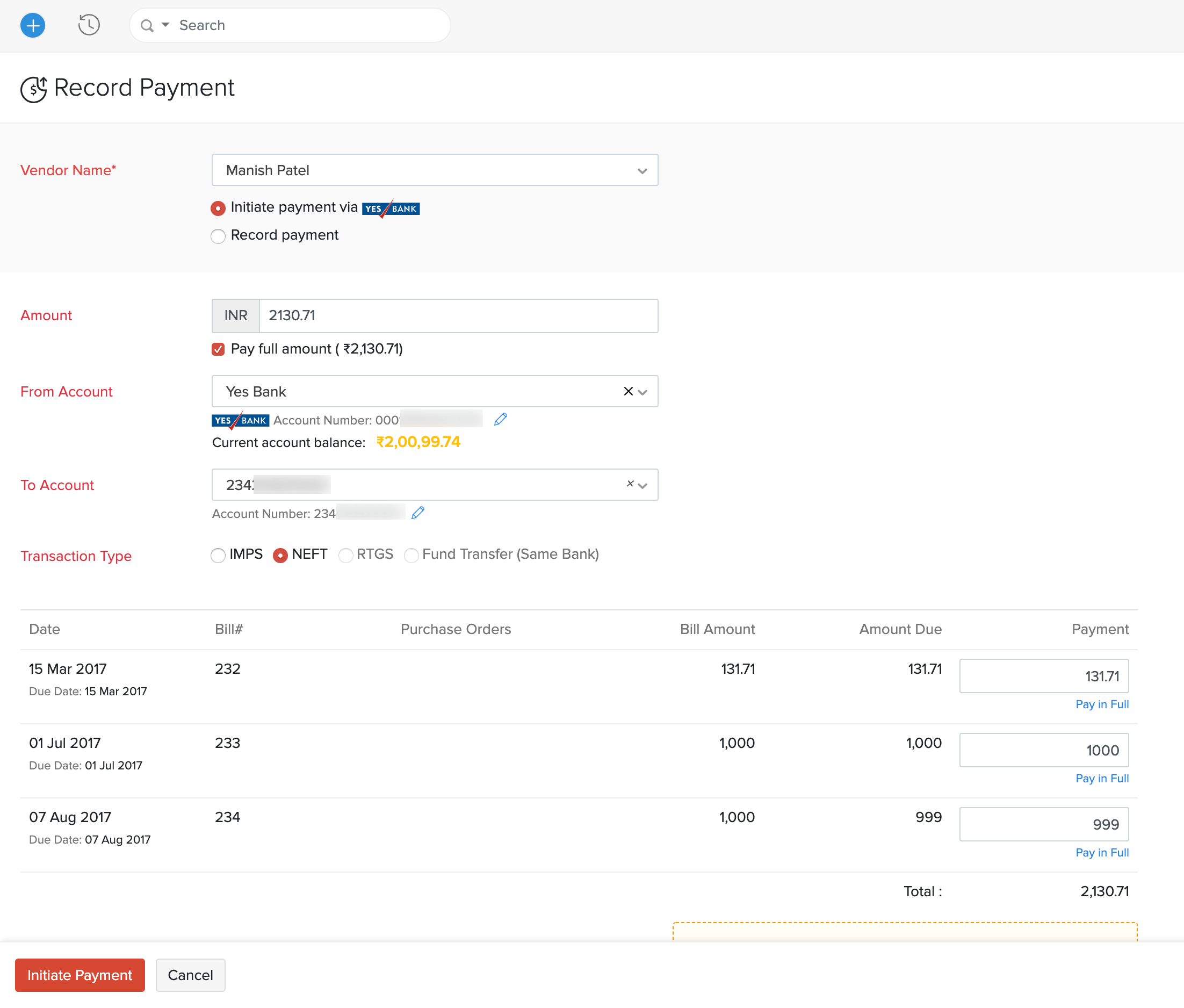Expand the From Account dropdown
1184x1008 pixels.
point(644,391)
